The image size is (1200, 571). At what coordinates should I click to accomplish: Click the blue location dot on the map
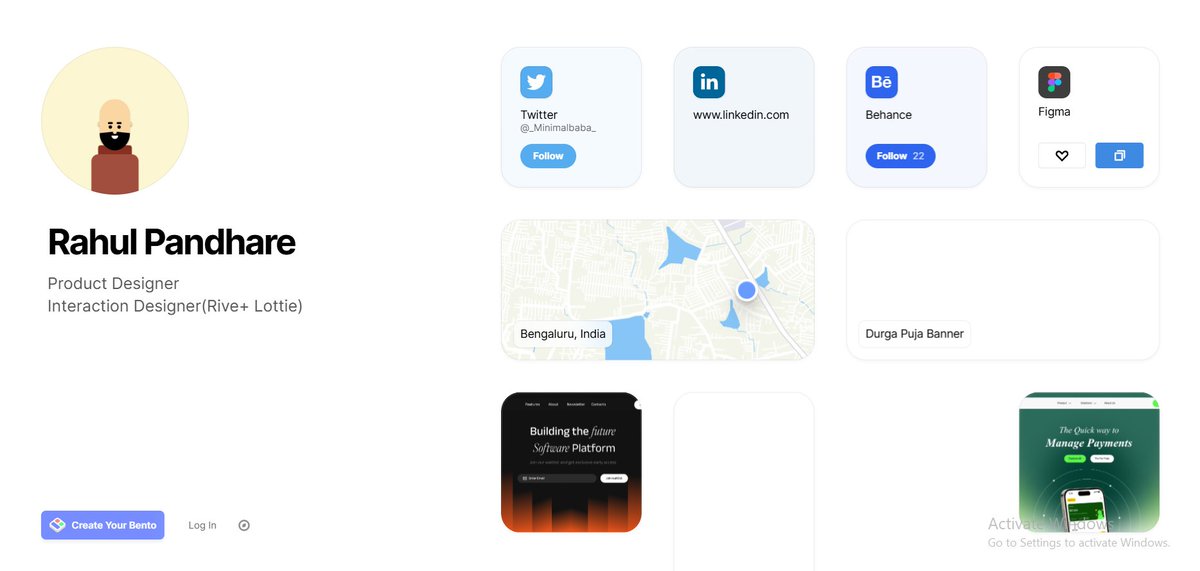pyautogui.click(x=747, y=290)
